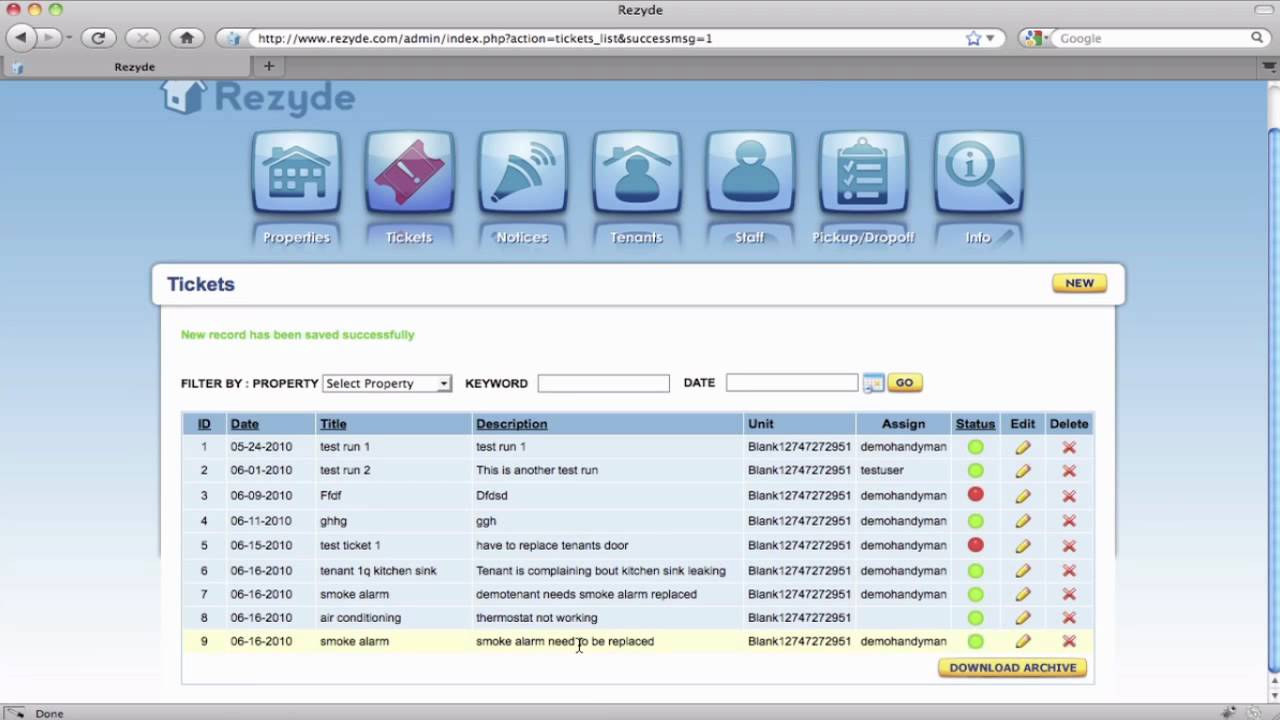This screenshot has height=720, width=1280.
Task: Toggle green status of ticket 8
Action: (x=975, y=618)
